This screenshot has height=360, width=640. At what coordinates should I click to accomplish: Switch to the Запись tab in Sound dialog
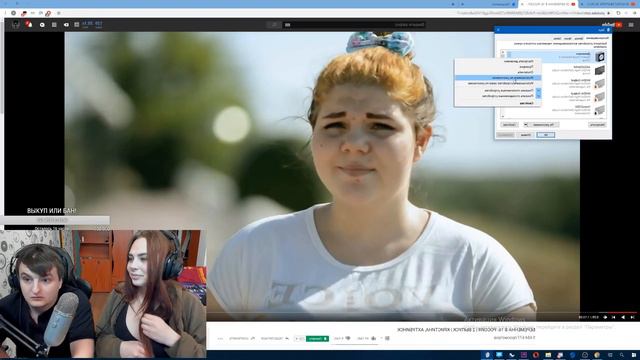click(579, 38)
